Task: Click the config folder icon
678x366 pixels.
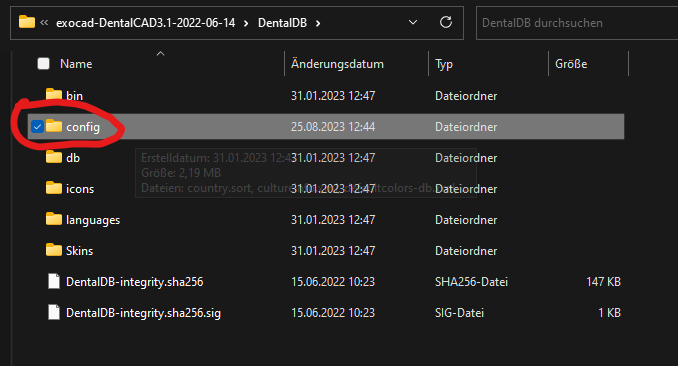Action: pyautogui.click(x=54, y=126)
